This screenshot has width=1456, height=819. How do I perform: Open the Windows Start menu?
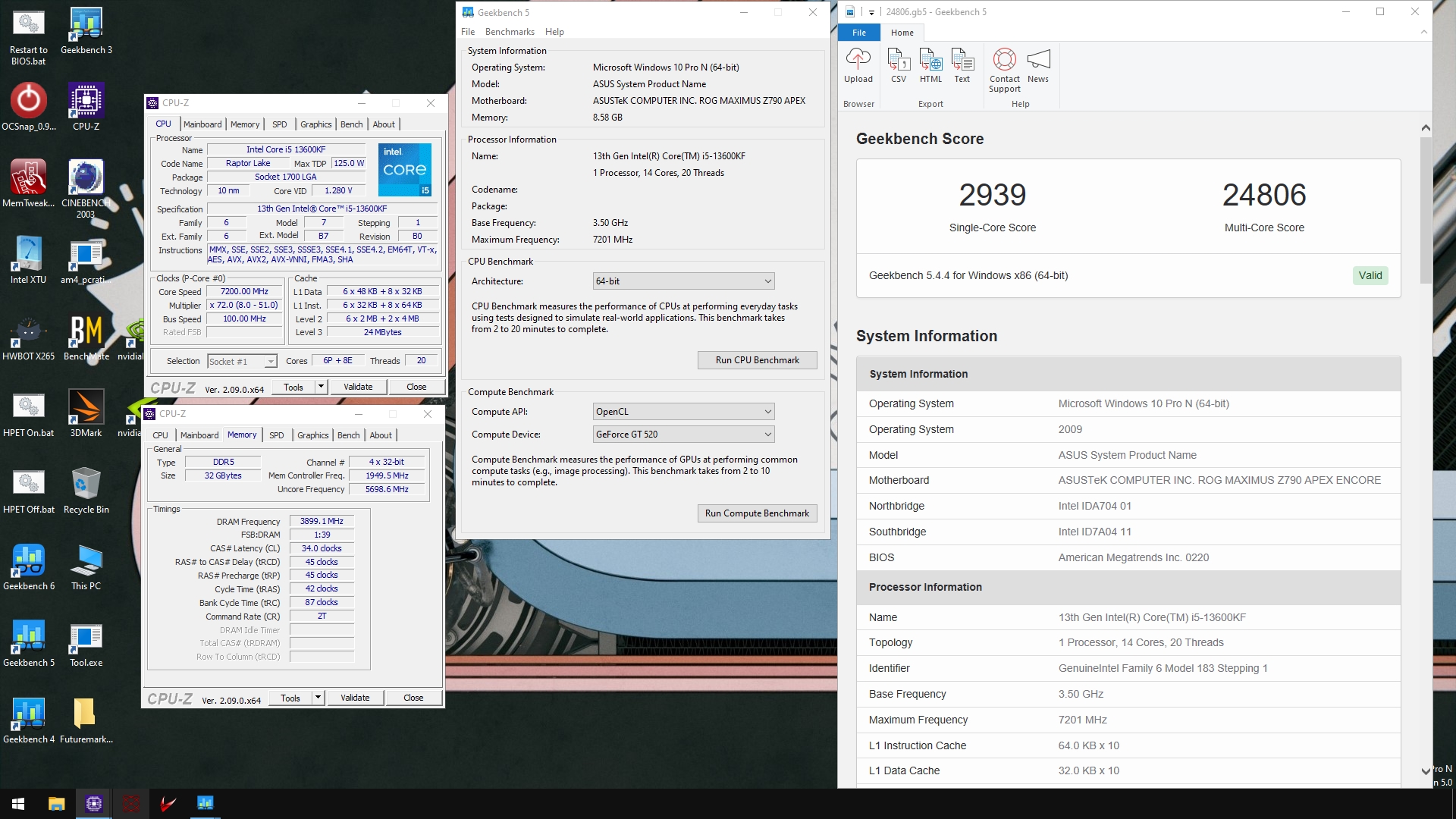click(18, 804)
